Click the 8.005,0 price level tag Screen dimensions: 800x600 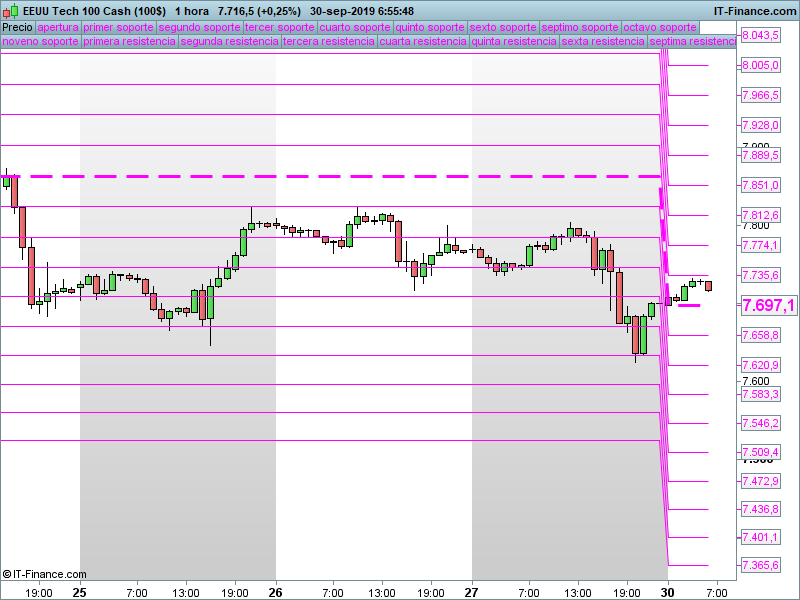pos(760,65)
